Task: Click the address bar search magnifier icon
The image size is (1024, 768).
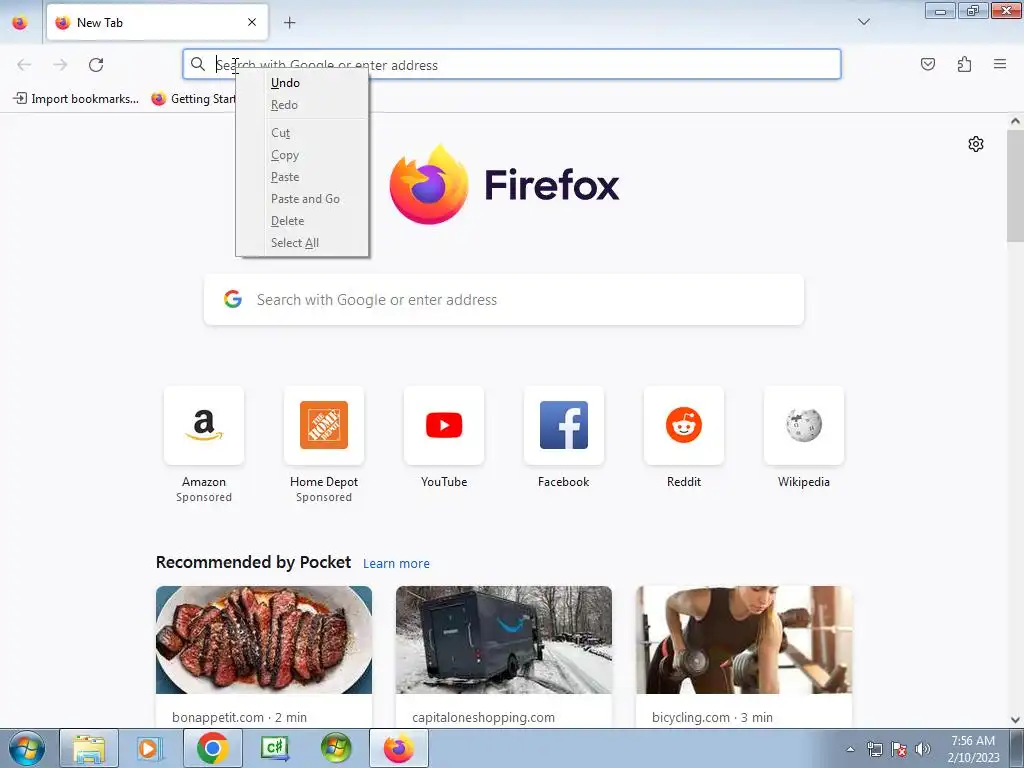Action: [x=198, y=64]
